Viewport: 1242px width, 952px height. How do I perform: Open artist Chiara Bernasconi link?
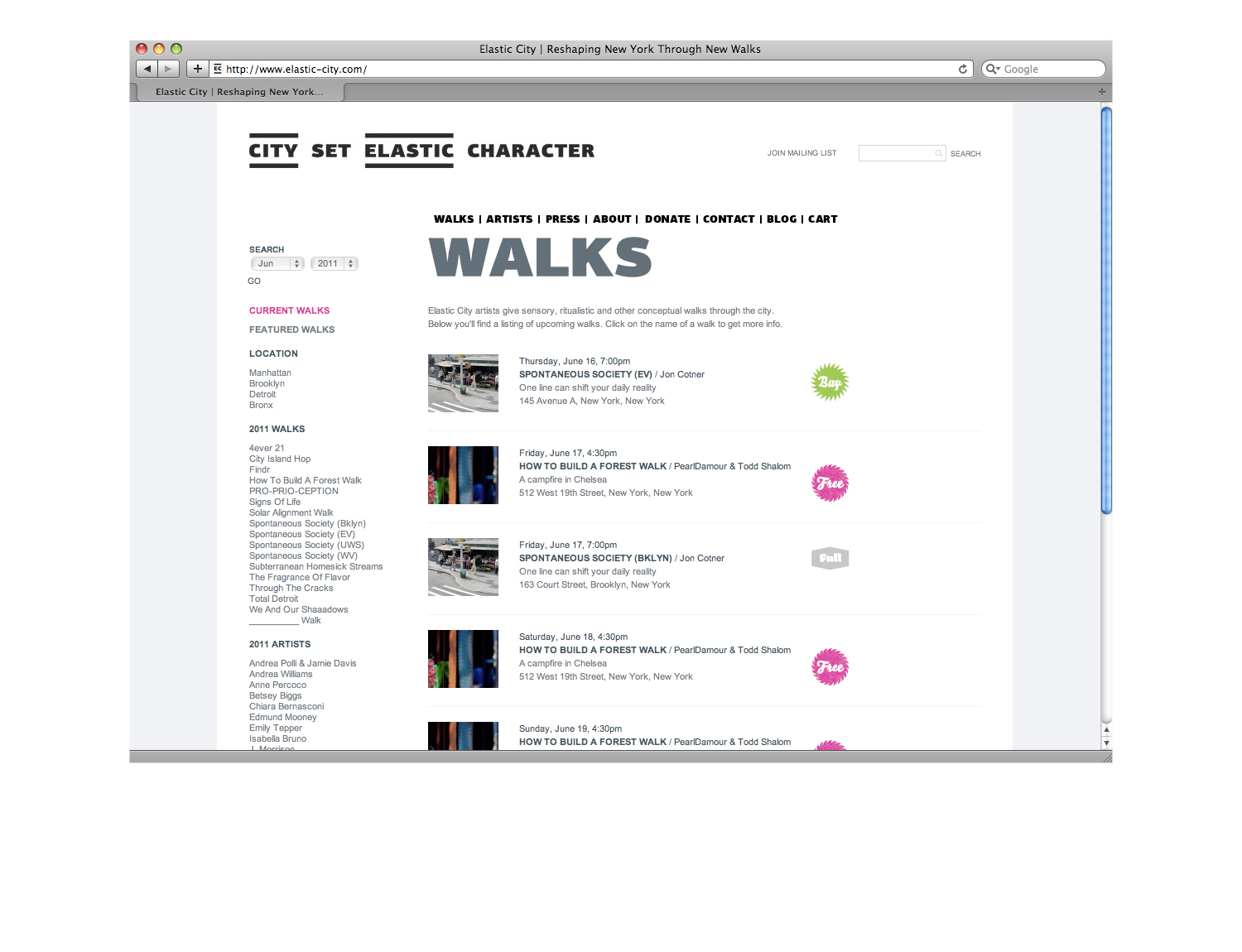click(286, 706)
